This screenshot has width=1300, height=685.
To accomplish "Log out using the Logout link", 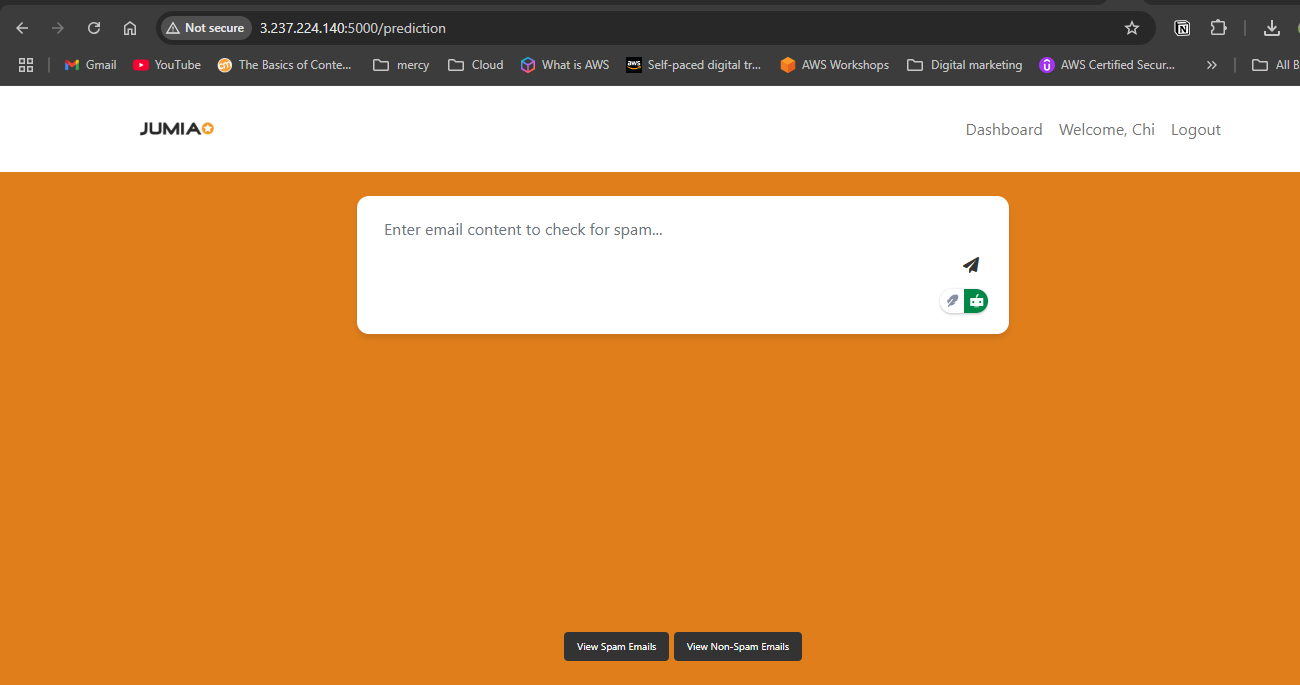I will click(1196, 130).
